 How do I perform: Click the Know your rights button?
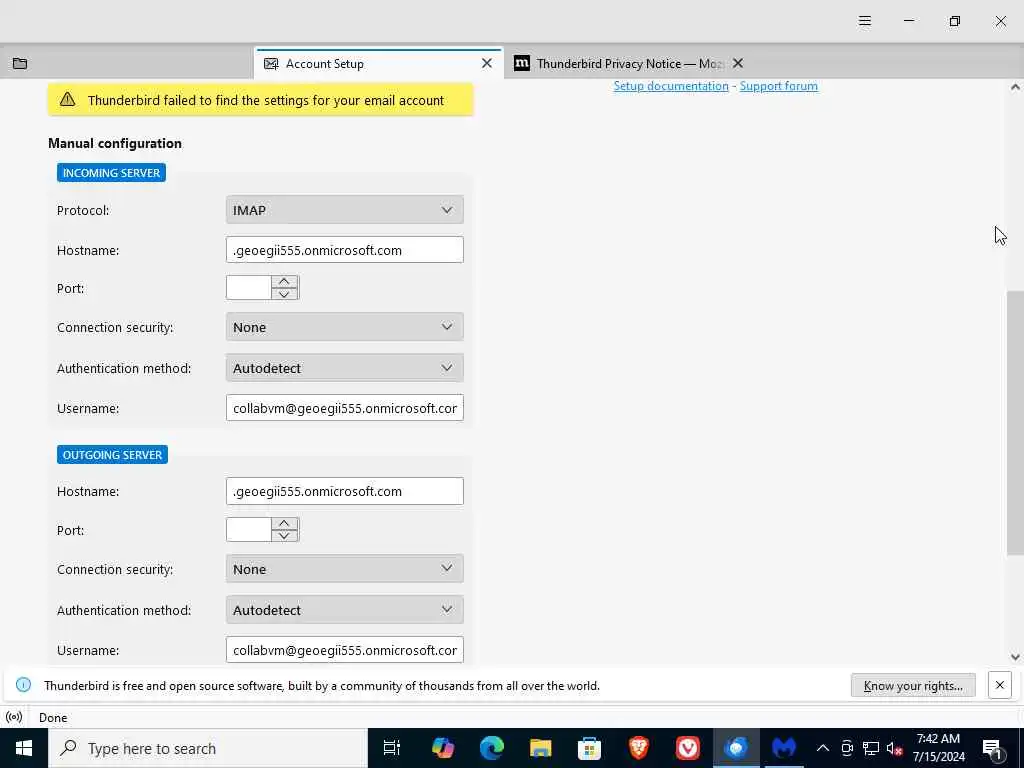point(913,686)
